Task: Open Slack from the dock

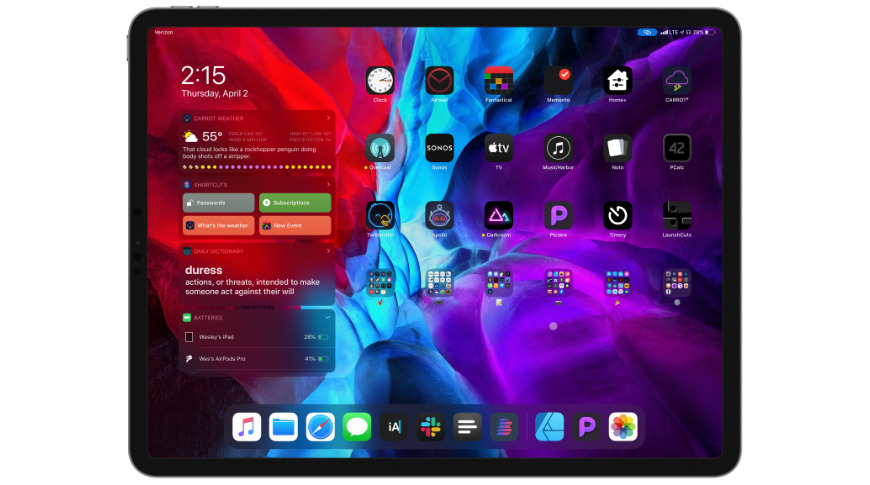Action: 431,427
